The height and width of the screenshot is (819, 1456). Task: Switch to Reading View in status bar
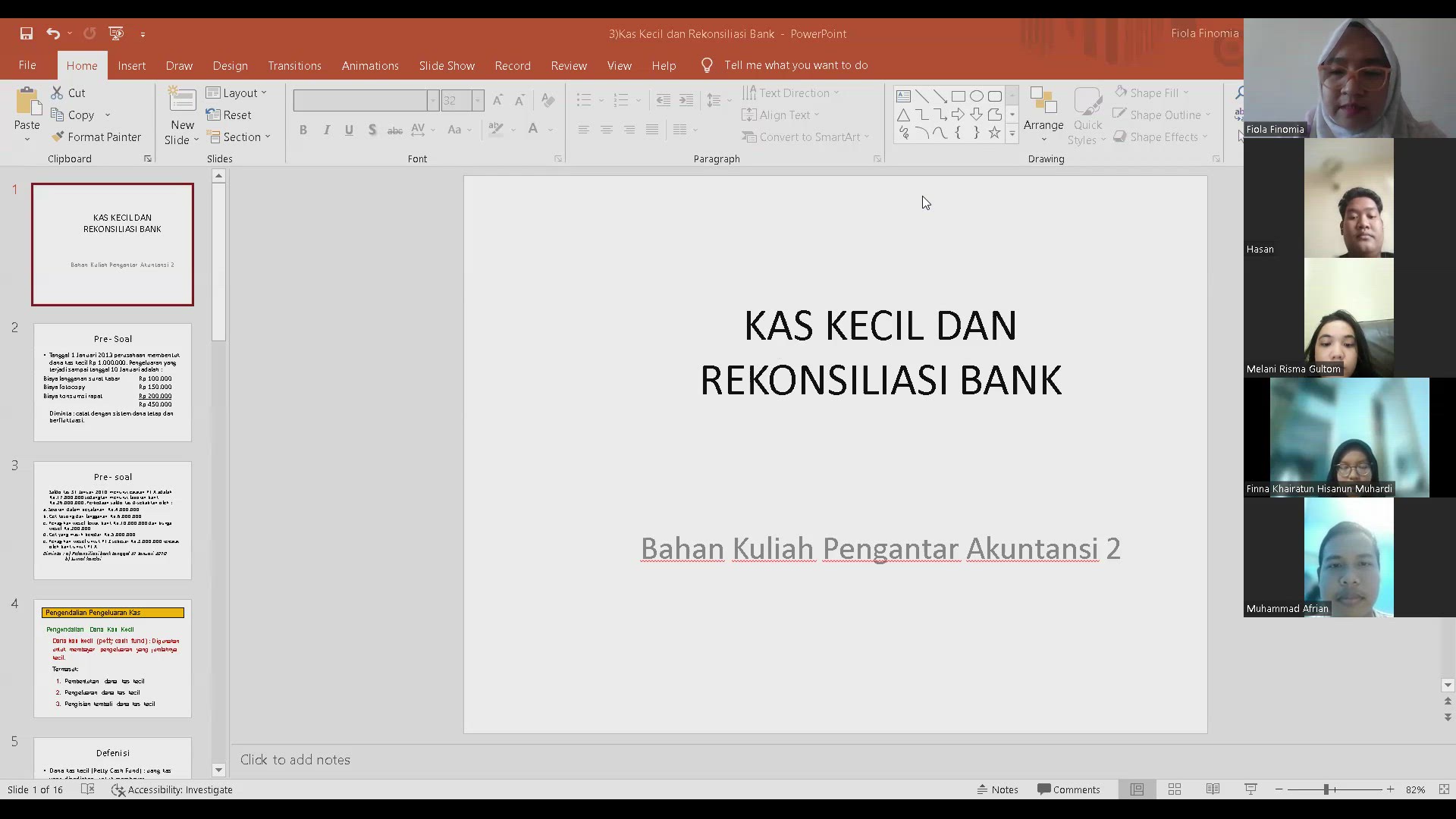[x=1213, y=789]
